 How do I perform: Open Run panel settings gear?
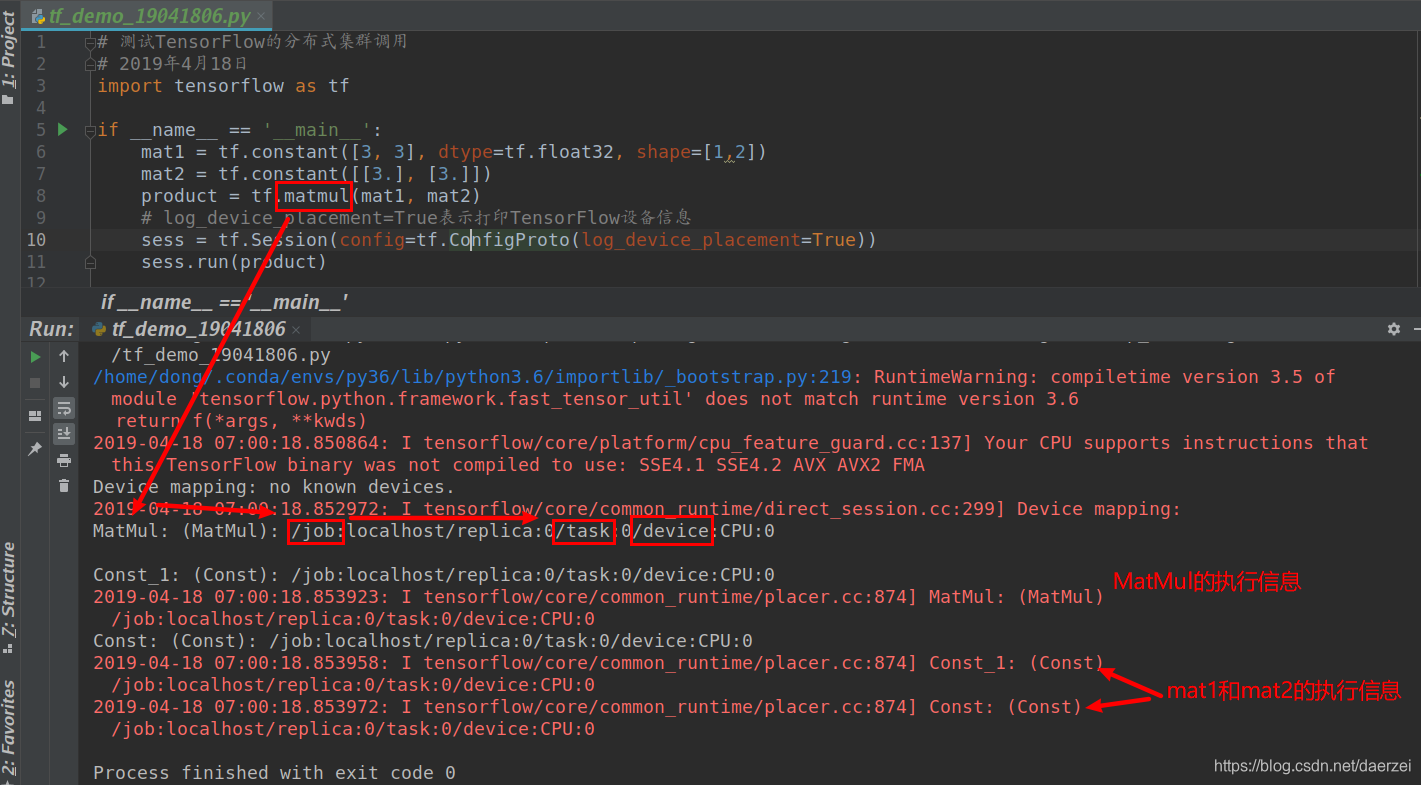1394,329
